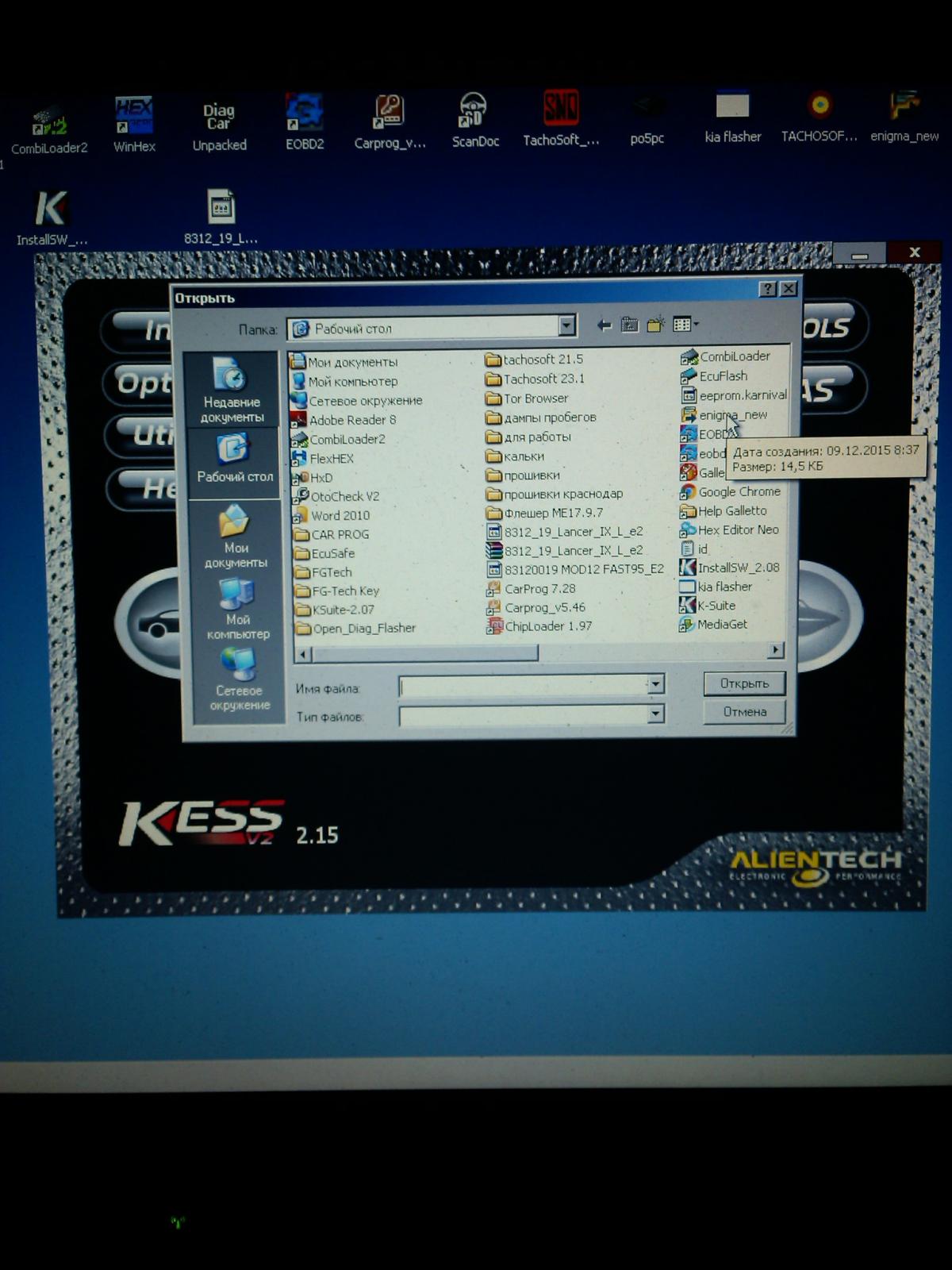Select the FG-Tech Key folder
Image resolution: width=952 pixels, height=1270 pixels.
click(336, 591)
